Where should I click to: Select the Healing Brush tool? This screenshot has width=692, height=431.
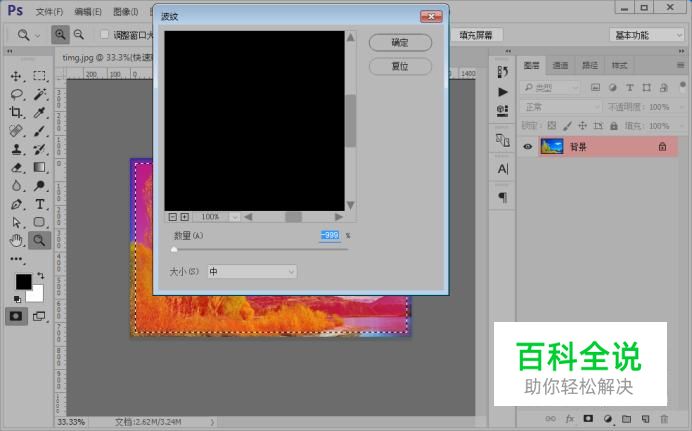coord(16,131)
